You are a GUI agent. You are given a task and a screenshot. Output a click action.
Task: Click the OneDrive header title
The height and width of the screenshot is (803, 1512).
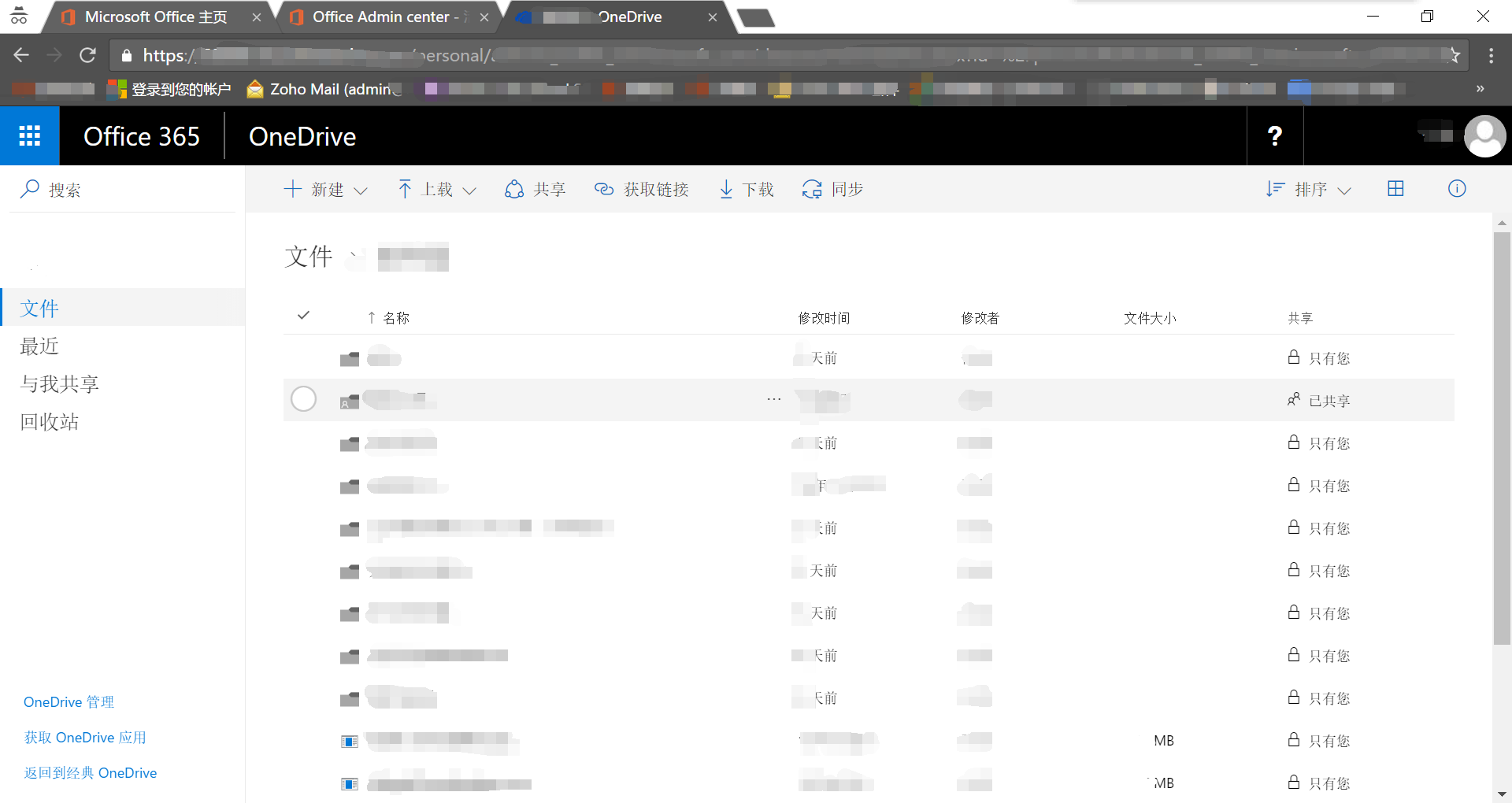(x=302, y=136)
